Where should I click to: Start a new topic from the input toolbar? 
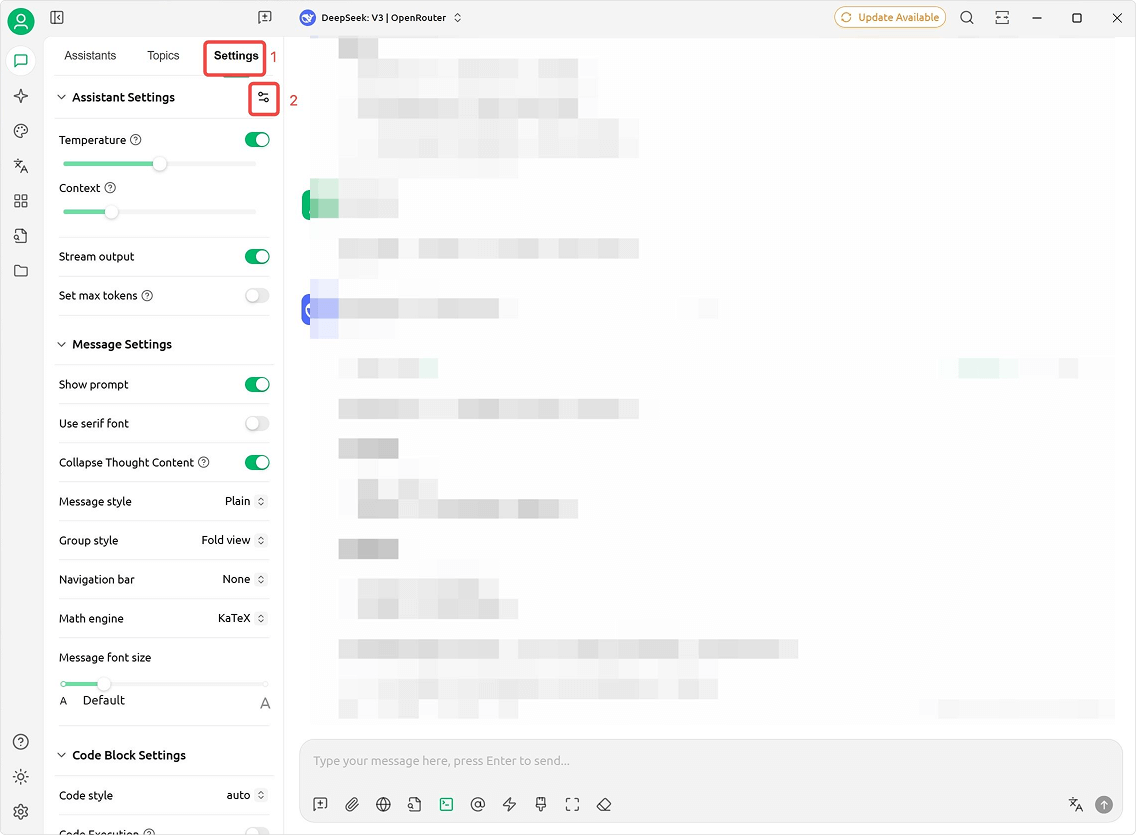(x=320, y=805)
